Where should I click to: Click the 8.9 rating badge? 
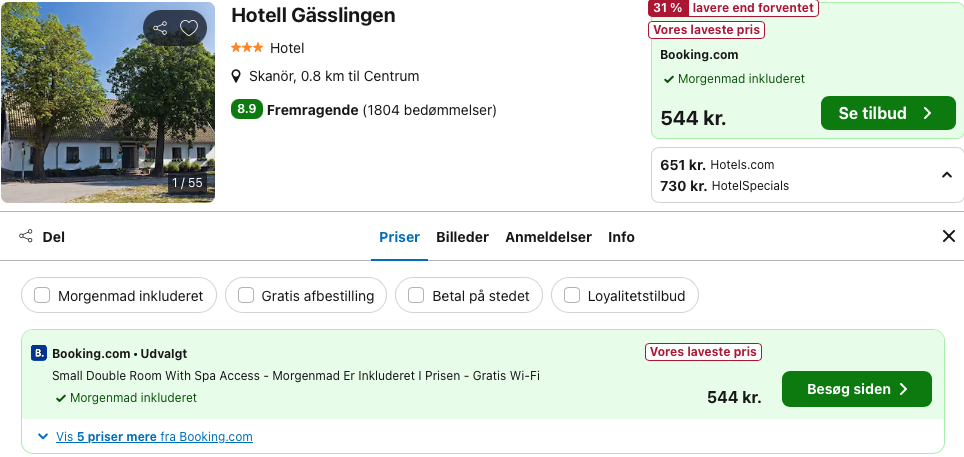click(x=247, y=109)
